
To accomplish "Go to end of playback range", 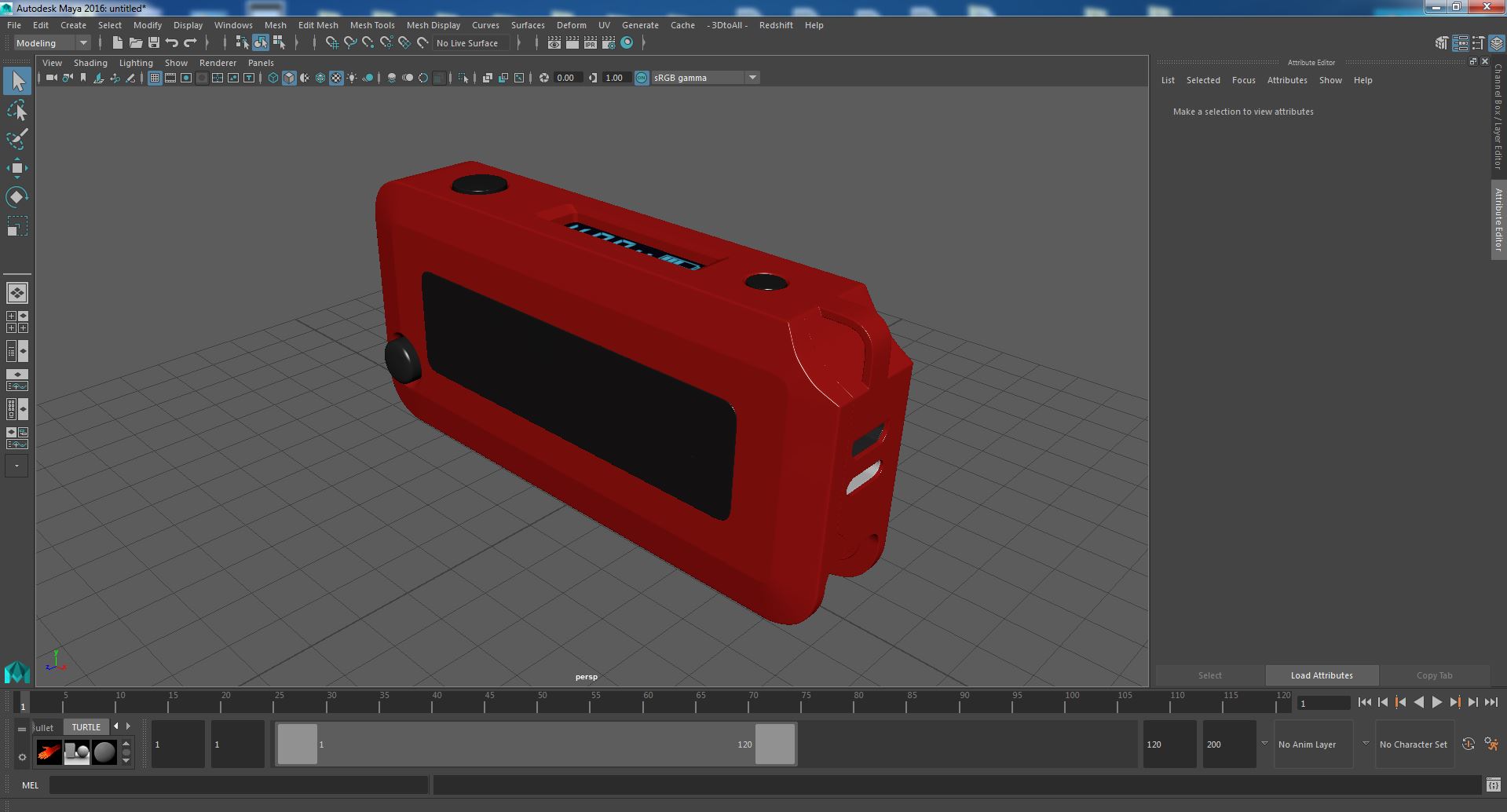I will click(x=1491, y=703).
